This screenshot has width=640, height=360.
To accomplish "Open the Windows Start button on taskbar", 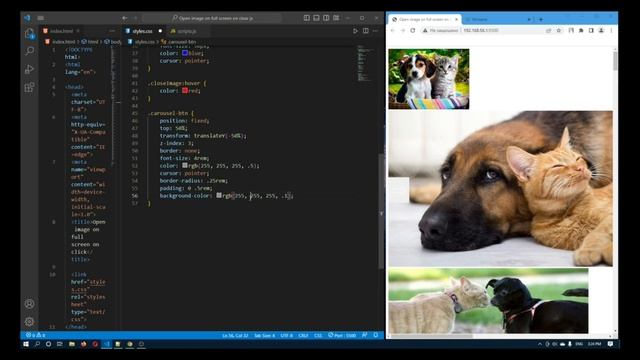I will click(26, 344).
